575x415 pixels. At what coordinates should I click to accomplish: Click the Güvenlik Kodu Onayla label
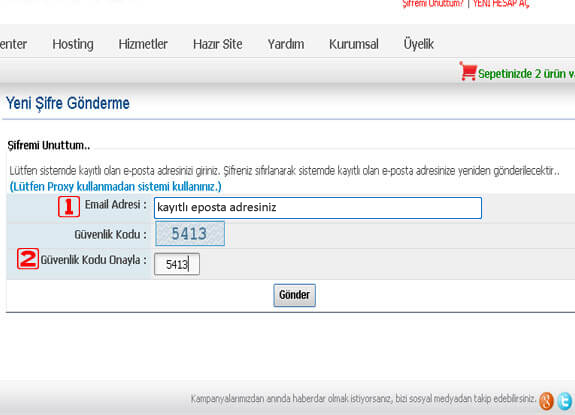(93, 260)
